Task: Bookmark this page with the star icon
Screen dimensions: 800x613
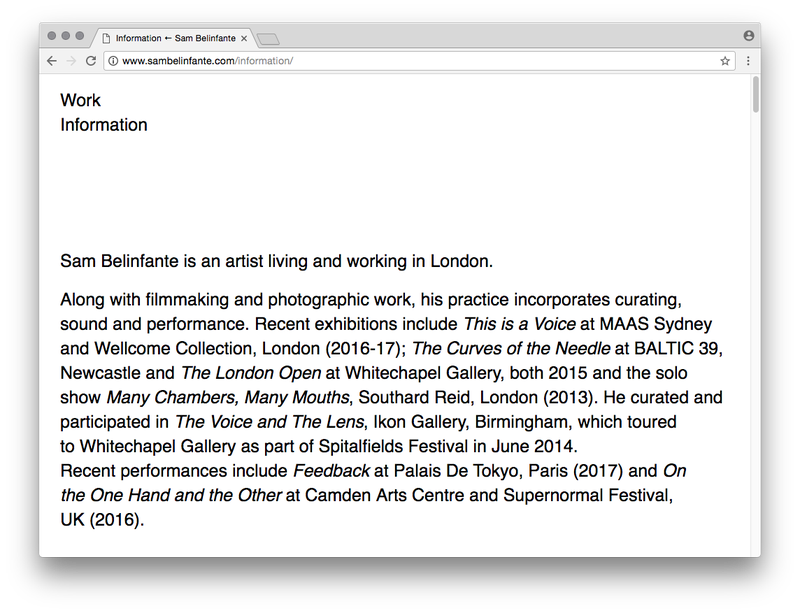Action: click(724, 61)
